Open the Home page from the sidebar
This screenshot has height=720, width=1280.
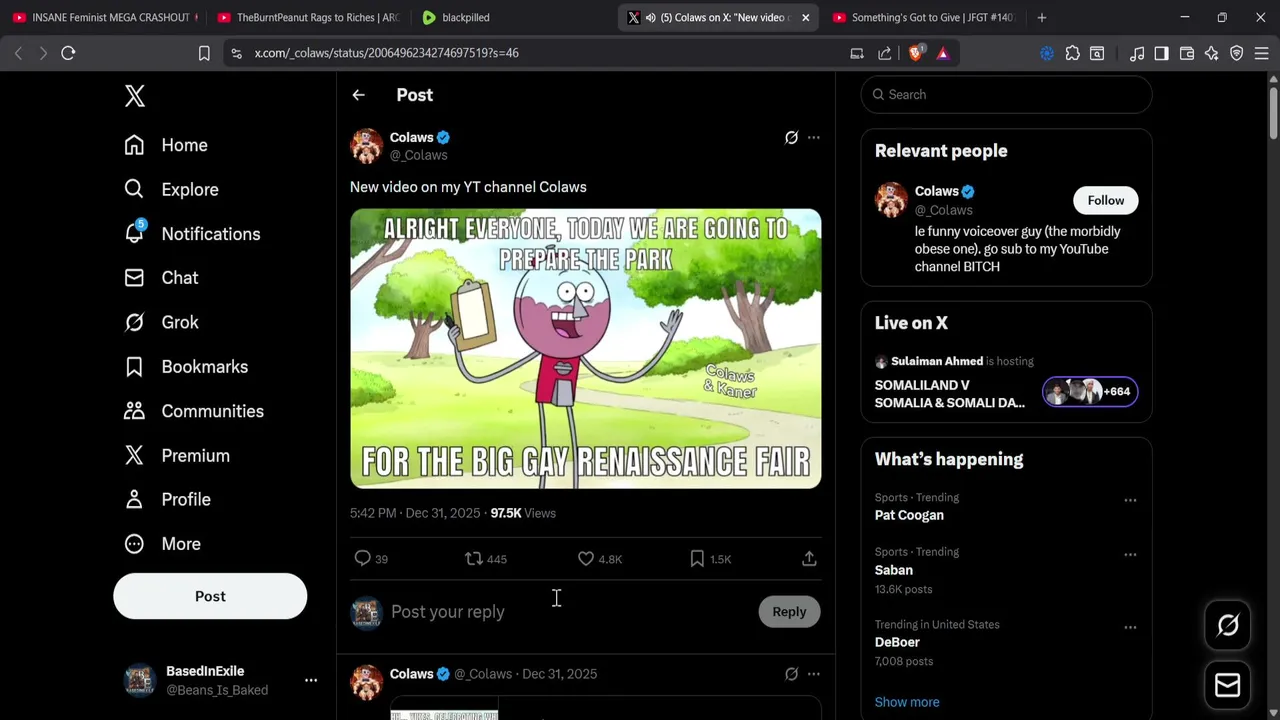pos(166,145)
